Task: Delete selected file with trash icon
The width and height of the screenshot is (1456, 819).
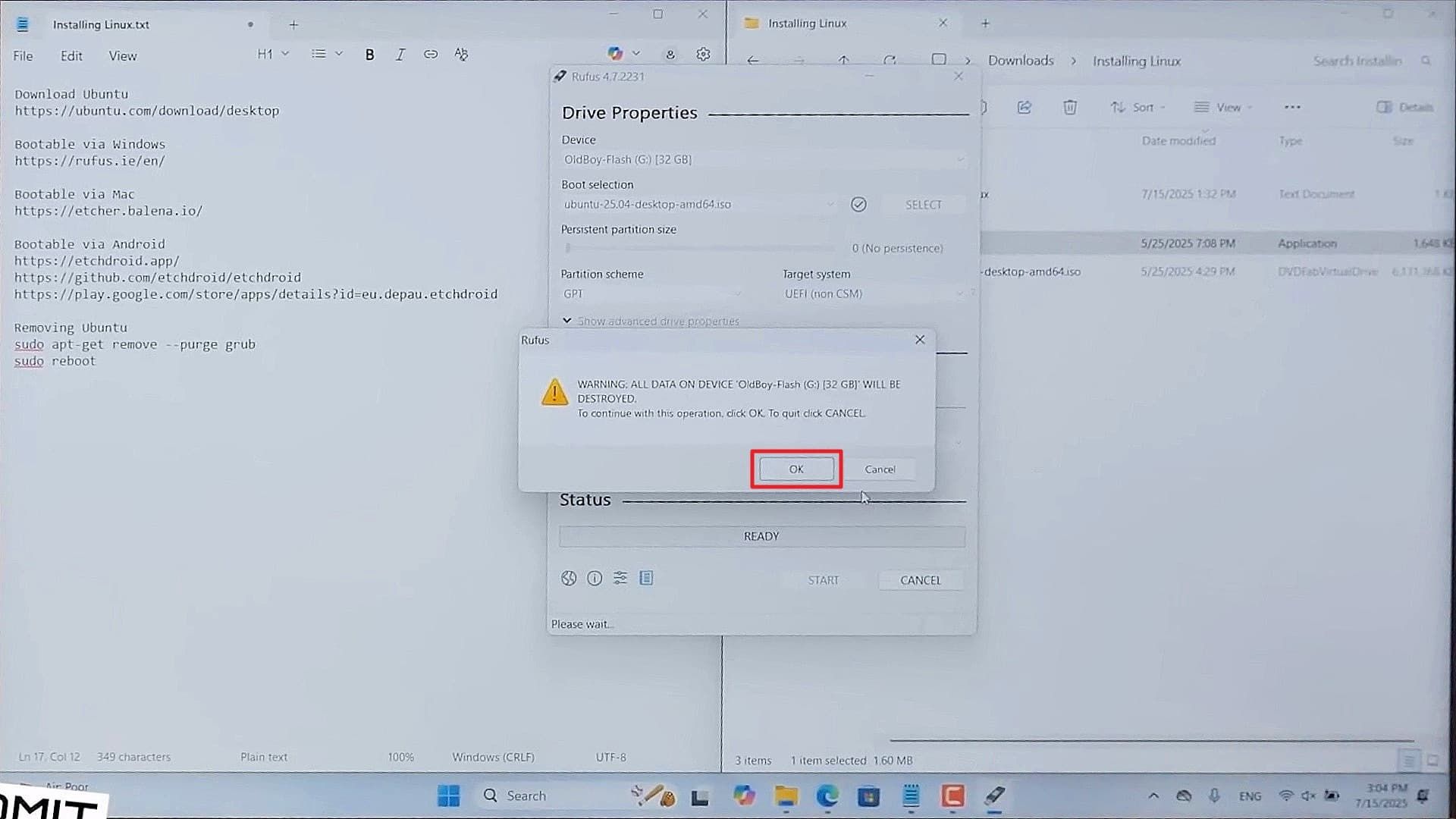Action: (x=1069, y=108)
